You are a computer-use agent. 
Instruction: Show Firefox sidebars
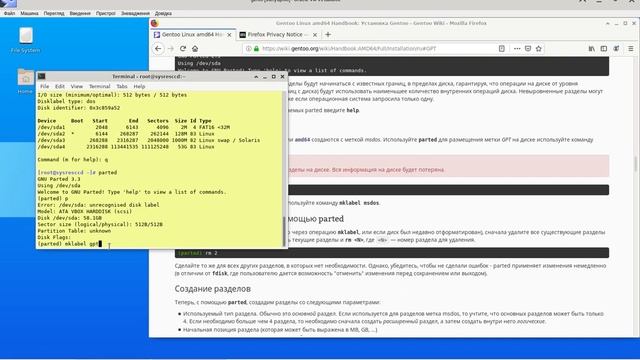(604, 49)
